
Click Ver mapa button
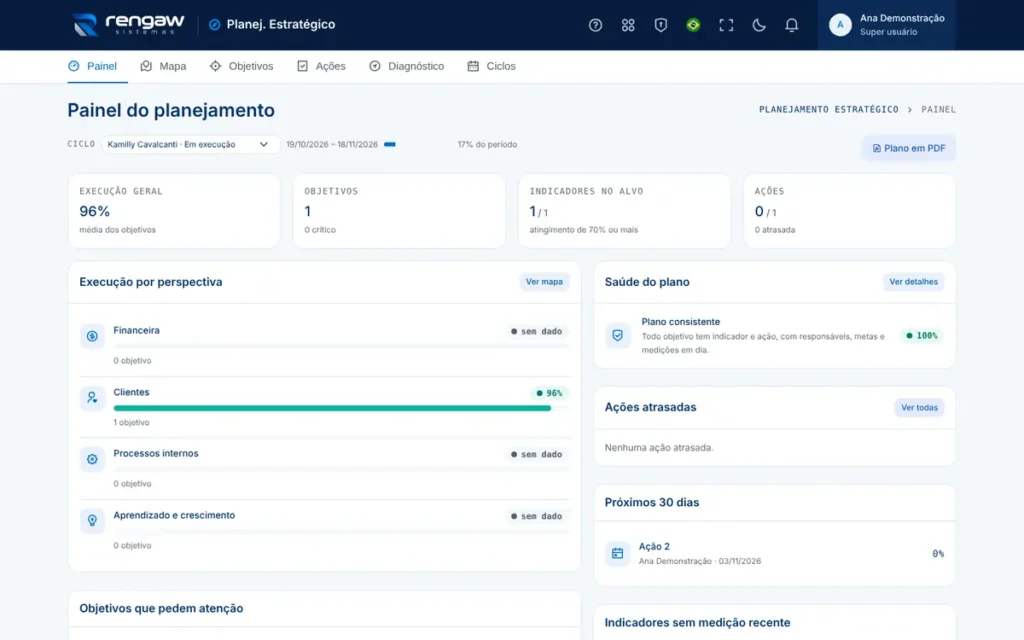coord(544,281)
